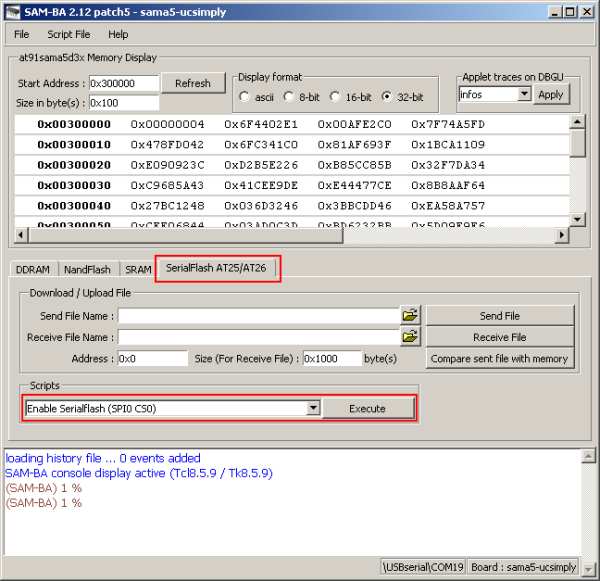Switch to the DDRAM tab
The height and width of the screenshot is (581, 600).
33,269
